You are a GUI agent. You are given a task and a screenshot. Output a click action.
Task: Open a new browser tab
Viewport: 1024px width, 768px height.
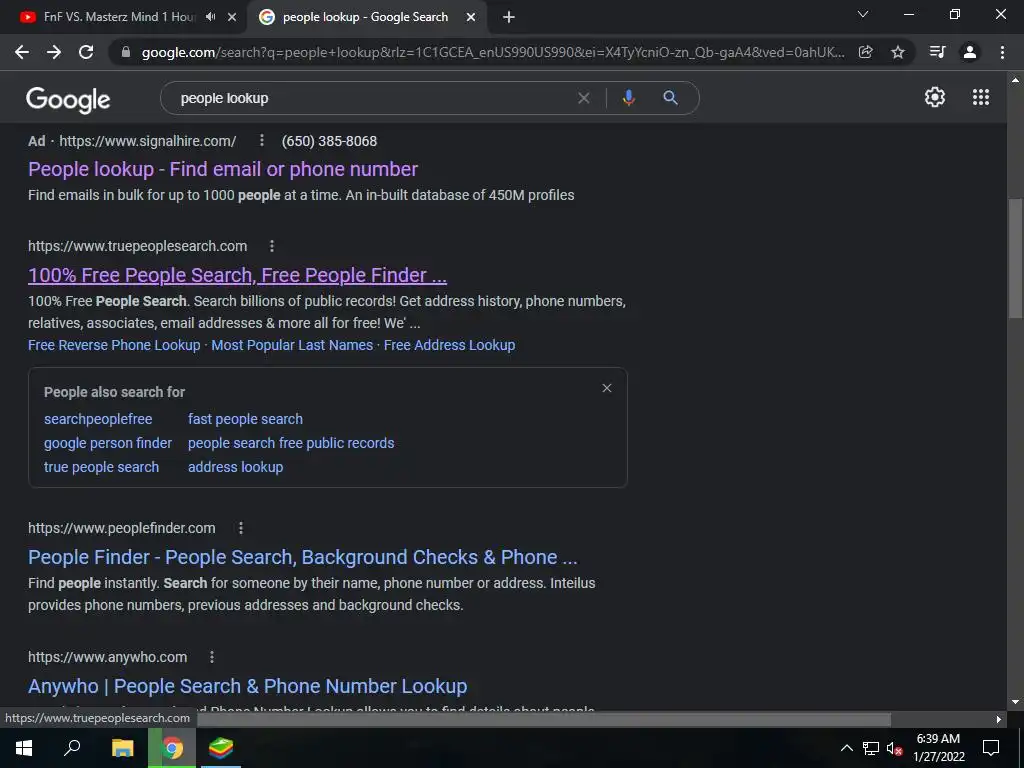point(509,17)
